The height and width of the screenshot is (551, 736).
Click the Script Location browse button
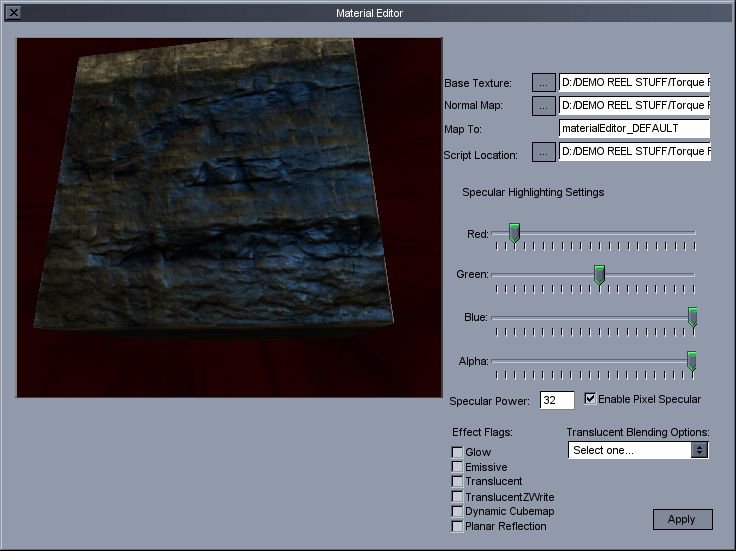coord(543,153)
